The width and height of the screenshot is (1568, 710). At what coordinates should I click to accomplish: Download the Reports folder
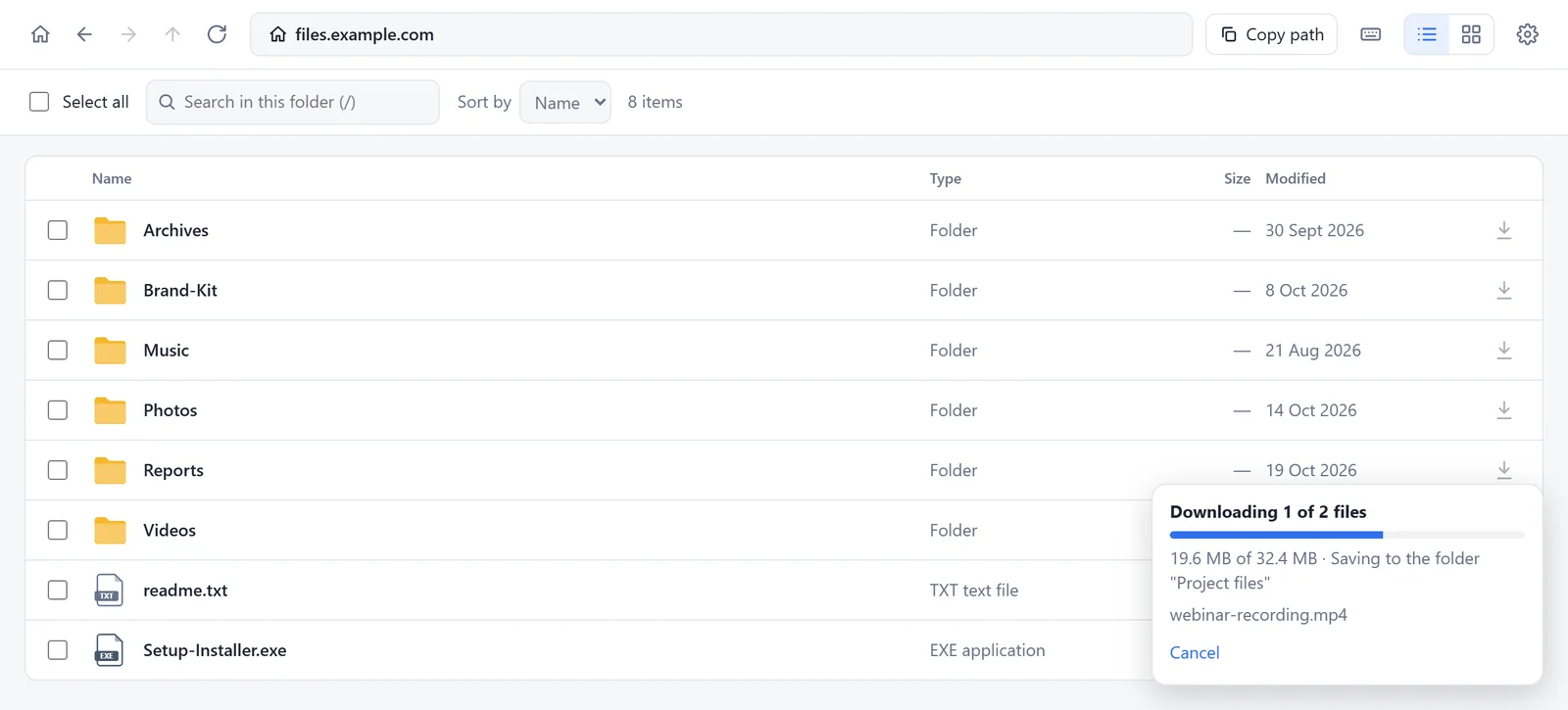coord(1504,470)
